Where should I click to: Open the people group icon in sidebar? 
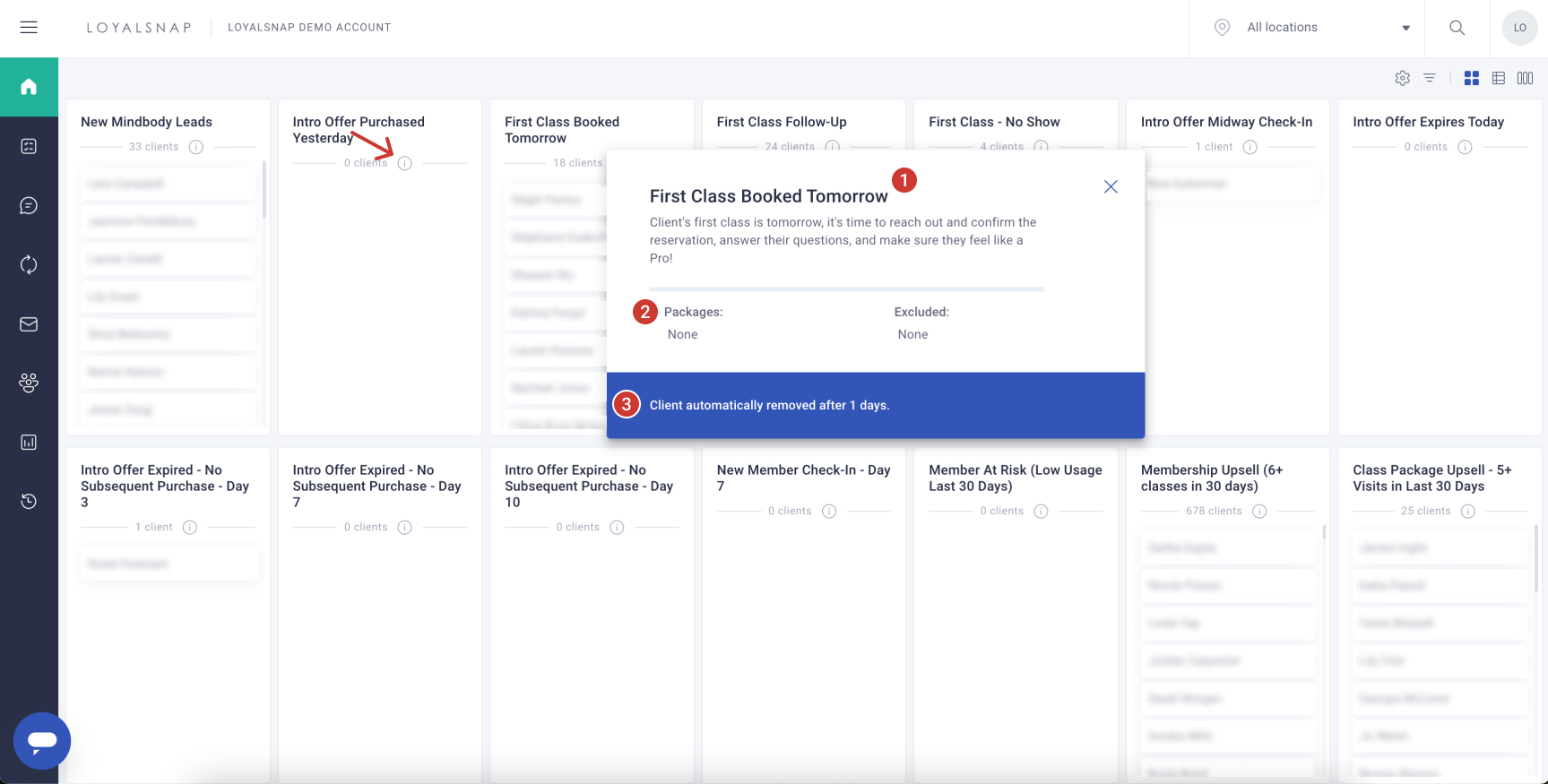pos(29,383)
